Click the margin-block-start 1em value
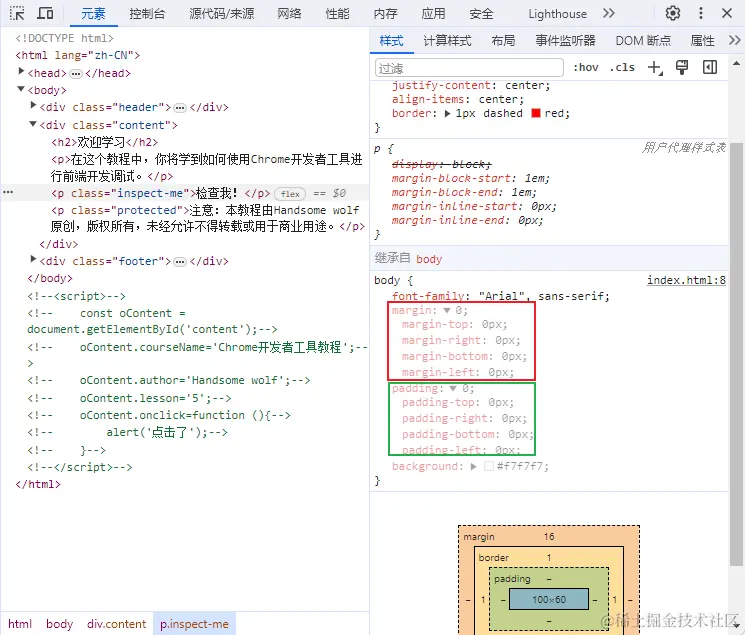 pyautogui.click(x=536, y=178)
